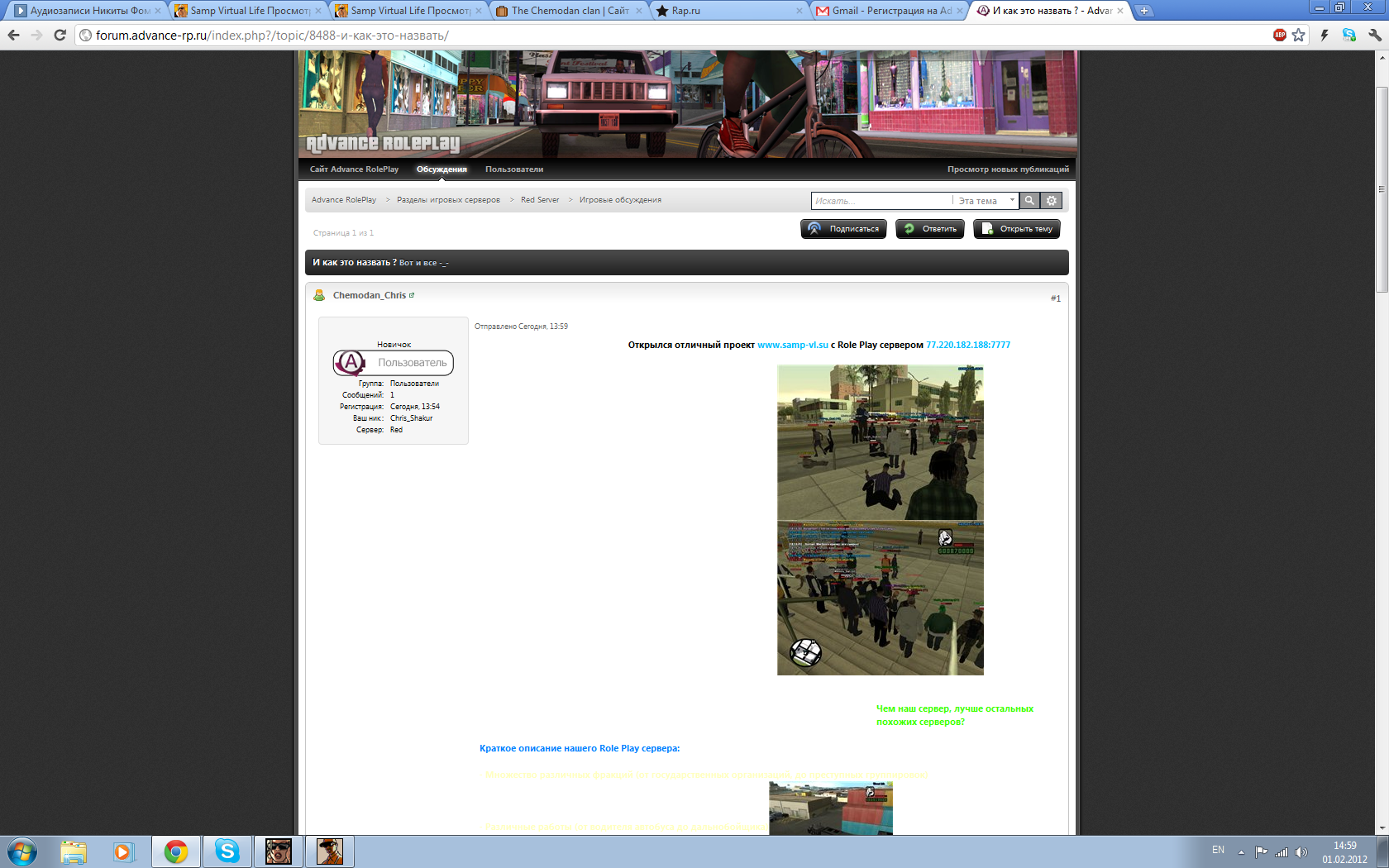Focus the 'Искать...' forum search field
Image resolution: width=1389 pixels, height=868 pixels.
(x=881, y=201)
